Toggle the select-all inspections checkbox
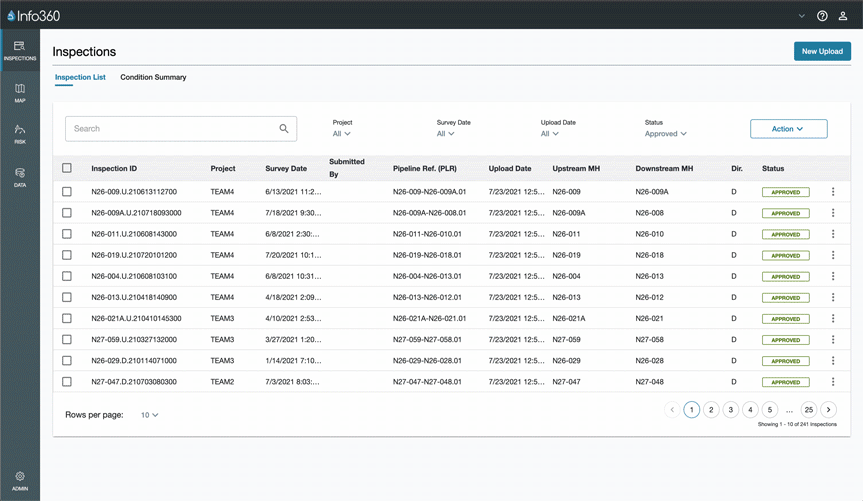 point(67,169)
